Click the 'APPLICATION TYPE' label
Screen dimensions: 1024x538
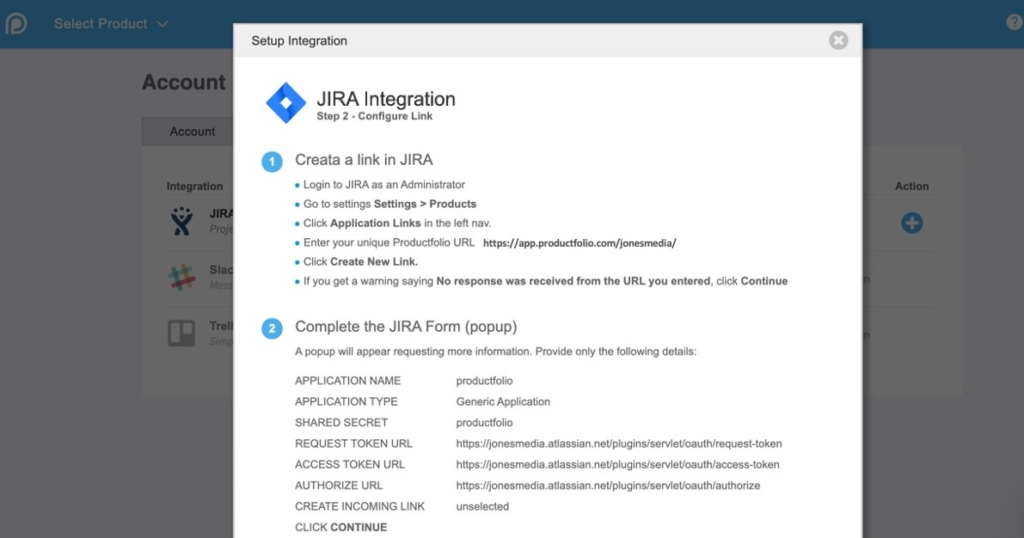346,402
